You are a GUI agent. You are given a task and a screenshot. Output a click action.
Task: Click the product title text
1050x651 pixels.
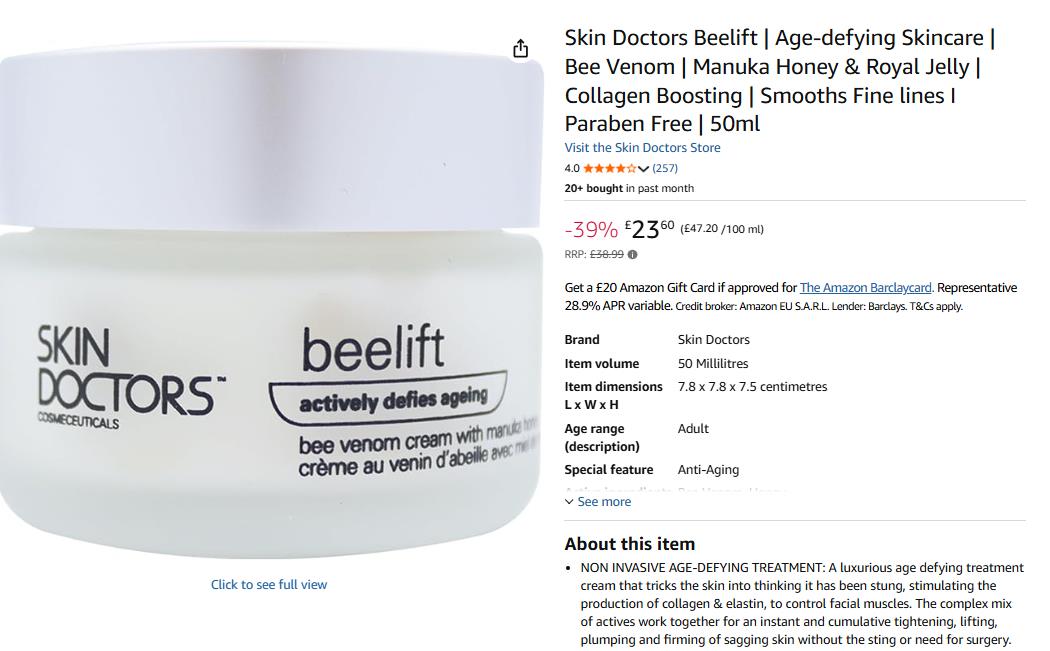click(779, 80)
